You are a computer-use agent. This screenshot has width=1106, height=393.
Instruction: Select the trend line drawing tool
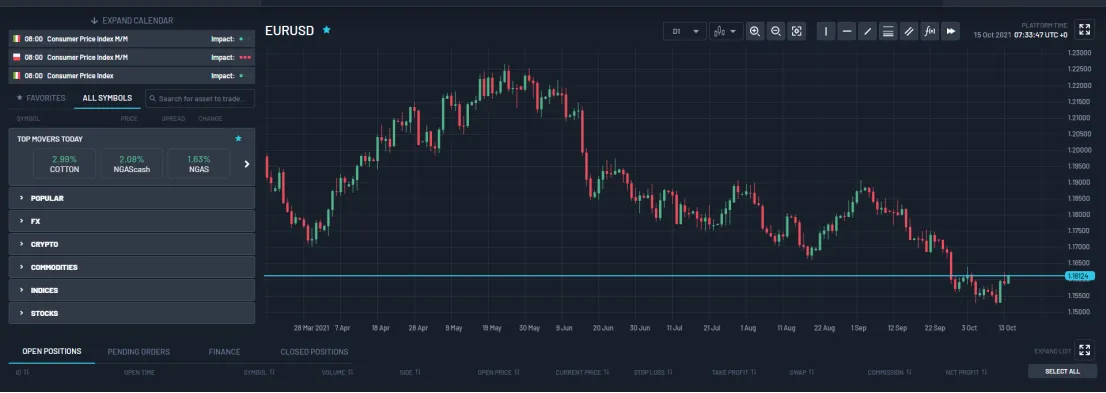tap(868, 31)
